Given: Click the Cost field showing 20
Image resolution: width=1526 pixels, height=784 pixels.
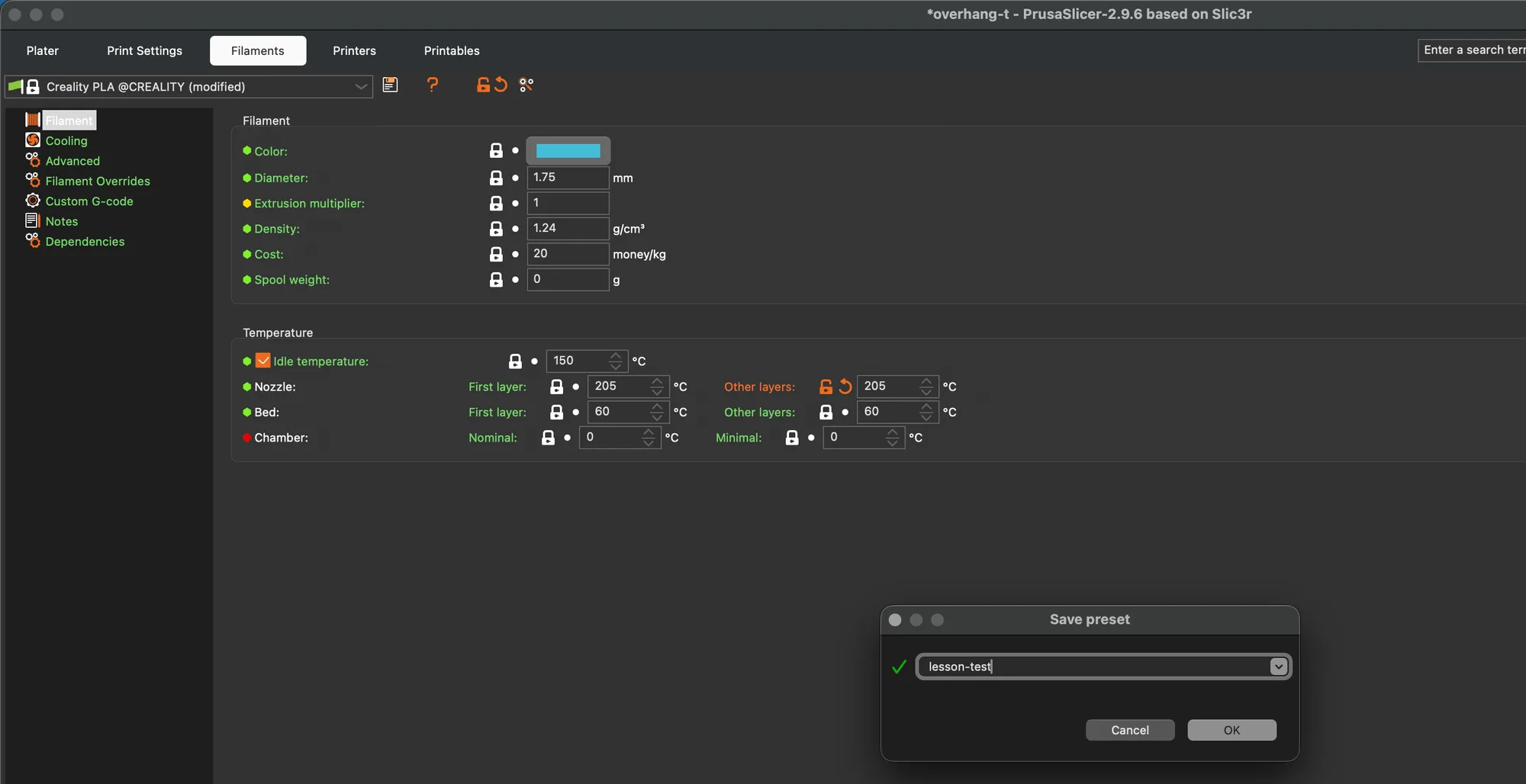Looking at the screenshot, I should point(568,254).
